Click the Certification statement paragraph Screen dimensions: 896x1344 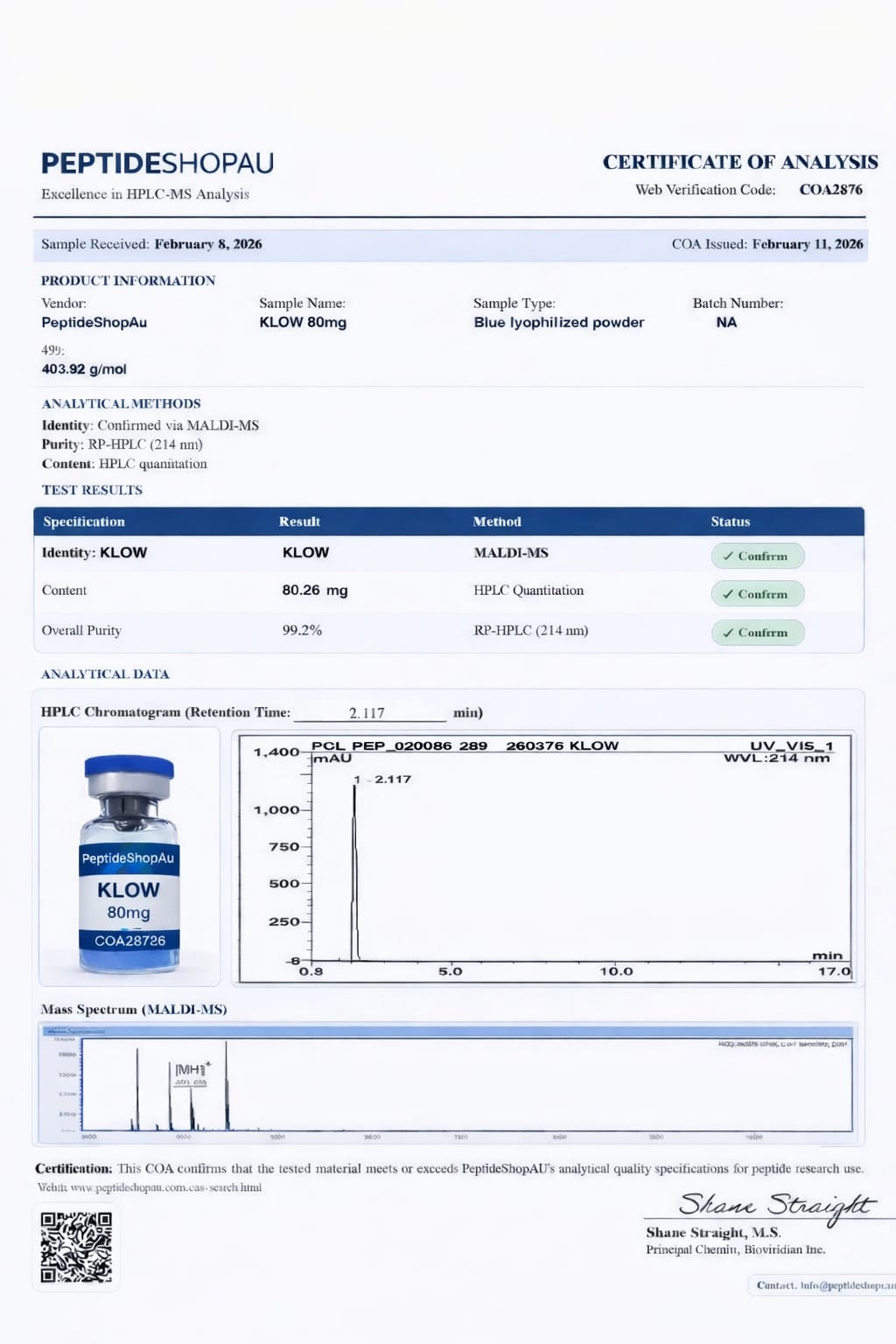click(449, 1168)
